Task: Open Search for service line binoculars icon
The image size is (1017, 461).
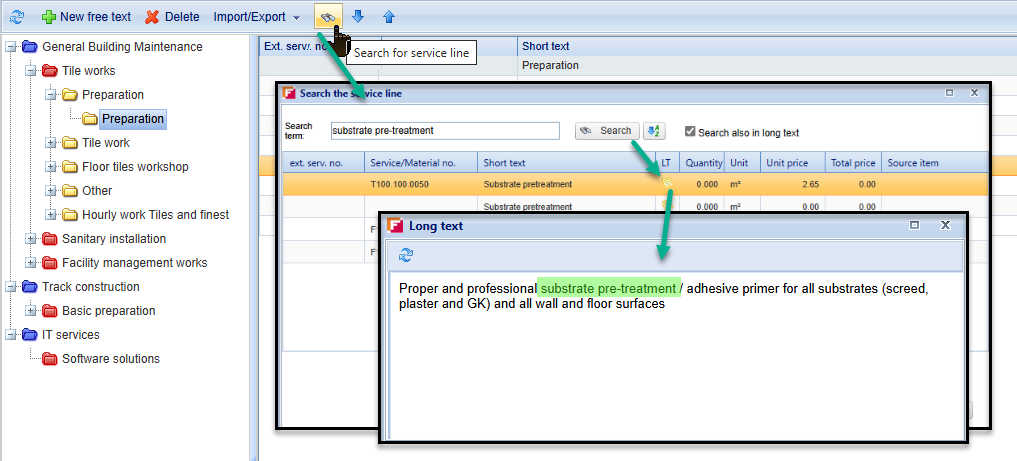Action: point(328,17)
